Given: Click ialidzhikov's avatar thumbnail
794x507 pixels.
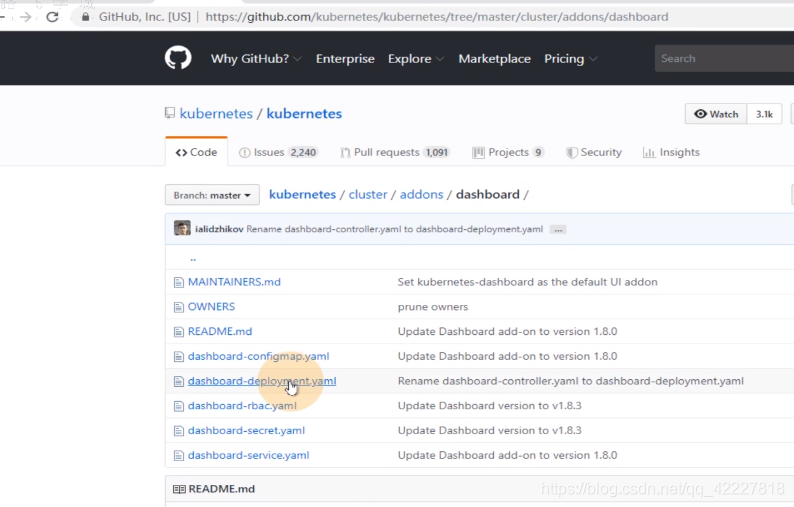Looking at the screenshot, I should tap(182, 228).
